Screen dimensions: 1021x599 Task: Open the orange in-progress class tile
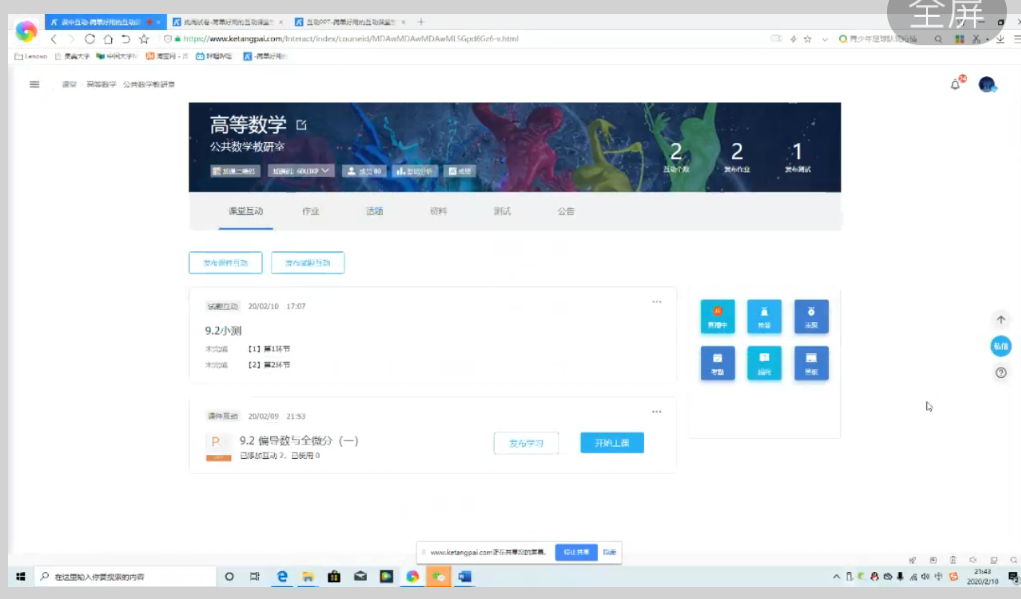click(x=717, y=316)
